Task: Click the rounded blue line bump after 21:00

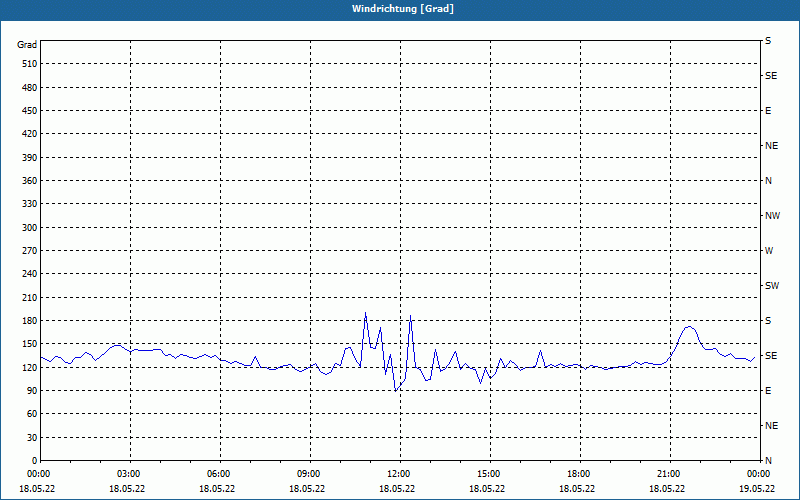Action: click(689, 327)
